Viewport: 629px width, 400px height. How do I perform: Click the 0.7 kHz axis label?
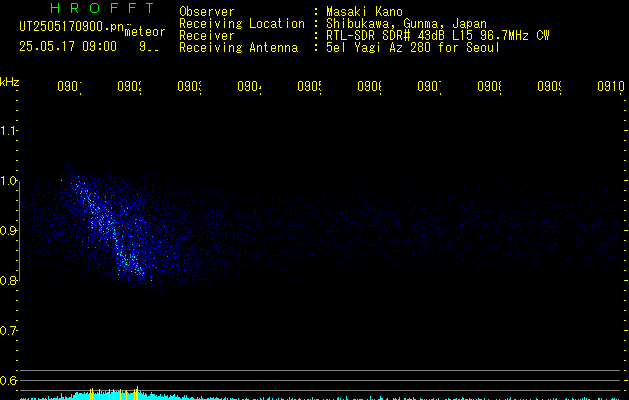pos(8,331)
